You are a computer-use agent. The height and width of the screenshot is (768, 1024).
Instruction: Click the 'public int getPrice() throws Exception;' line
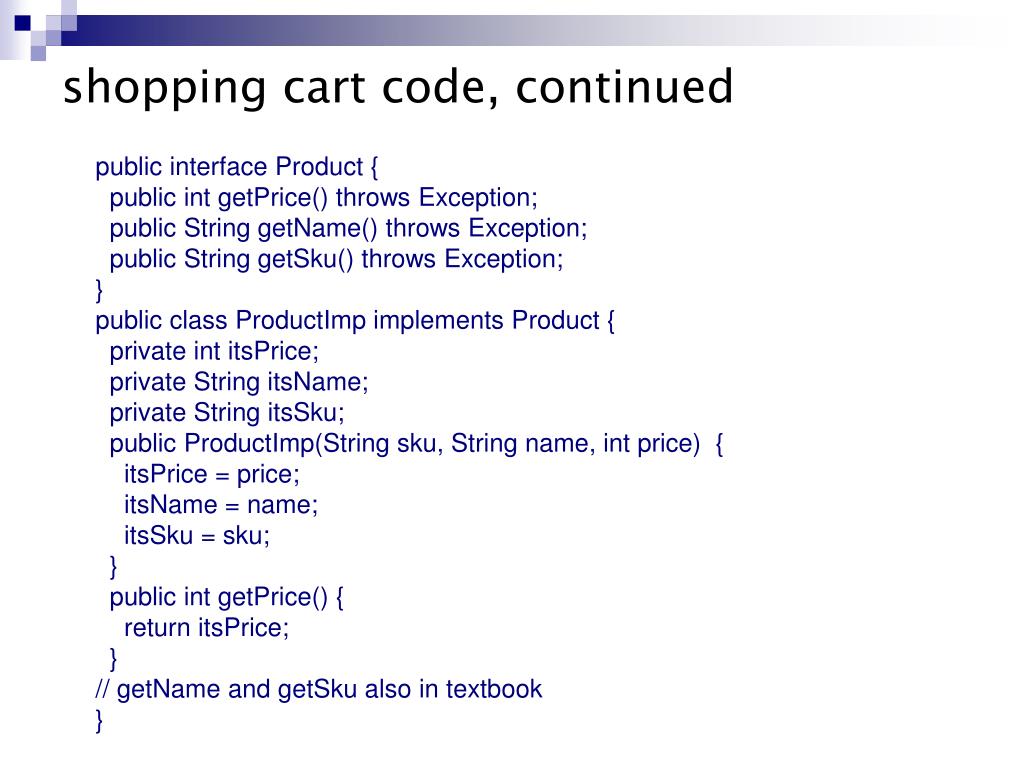click(323, 198)
